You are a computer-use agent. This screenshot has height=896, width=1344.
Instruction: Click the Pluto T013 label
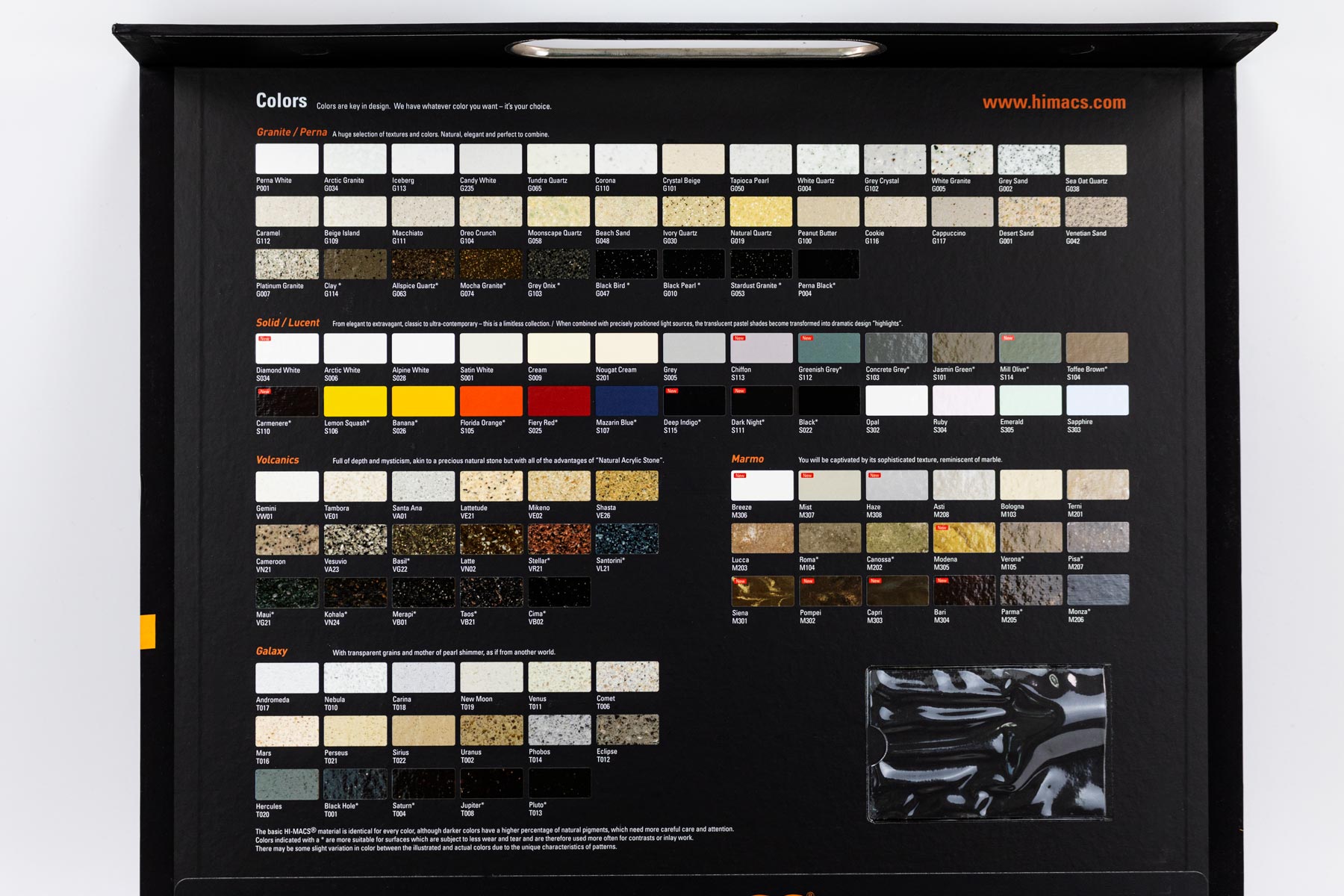537,809
